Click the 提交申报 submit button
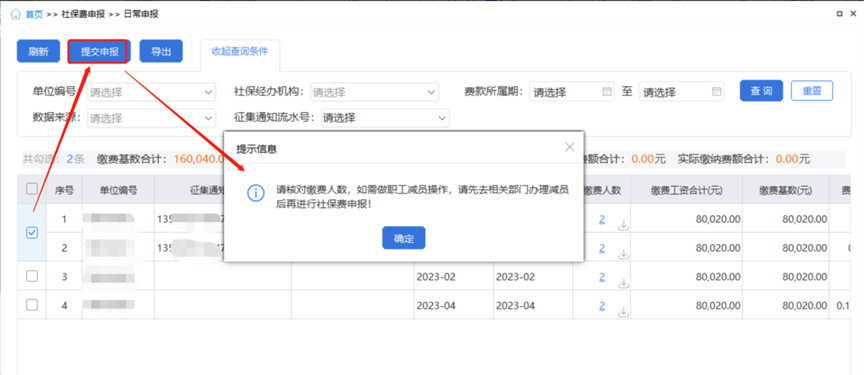864x375 pixels. 99,52
